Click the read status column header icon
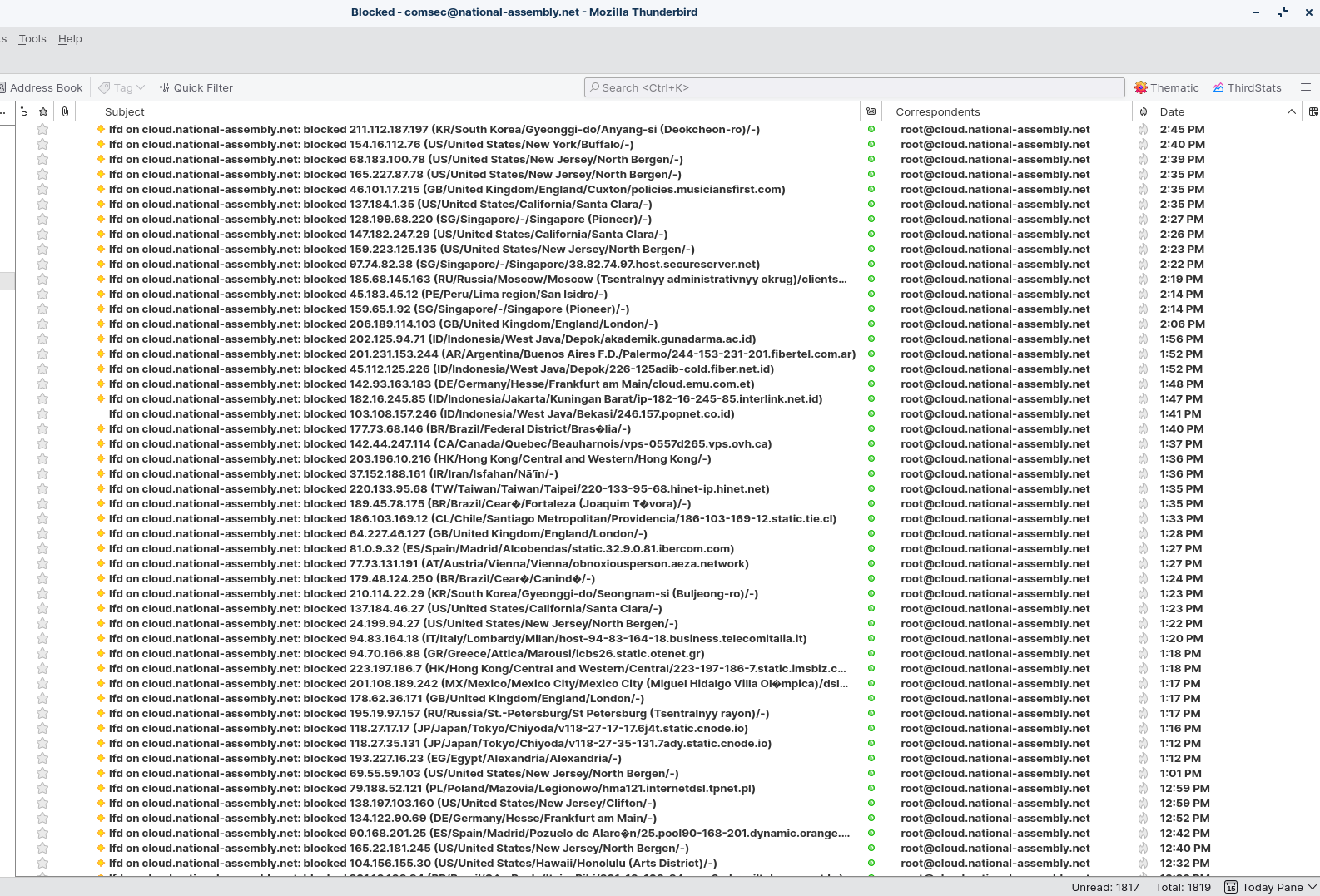The image size is (1320, 896). (871, 111)
